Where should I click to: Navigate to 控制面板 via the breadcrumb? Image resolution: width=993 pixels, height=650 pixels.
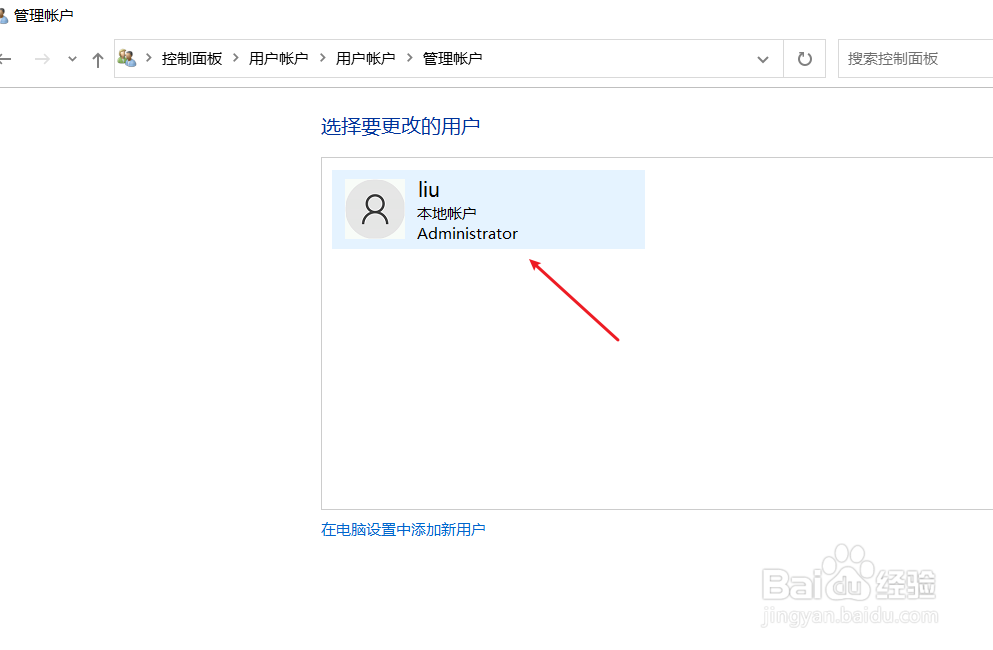pyautogui.click(x=192, y=58)
